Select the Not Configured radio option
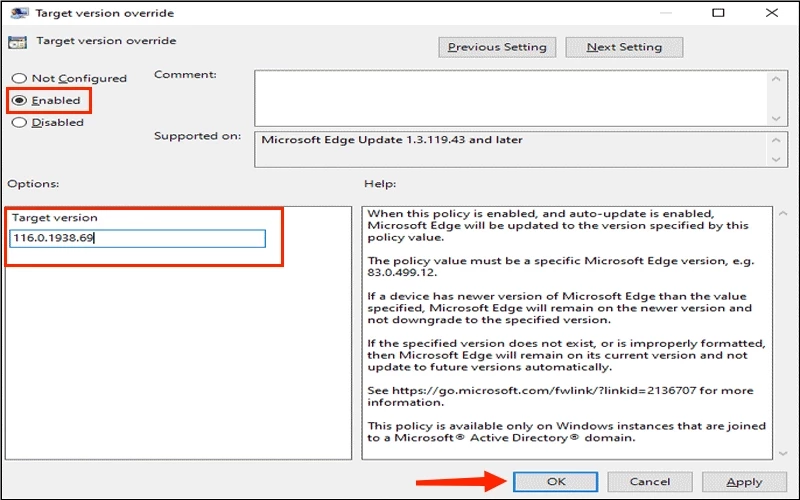The height and width of the screenshot is (500, 800). [x=69, y=79]
